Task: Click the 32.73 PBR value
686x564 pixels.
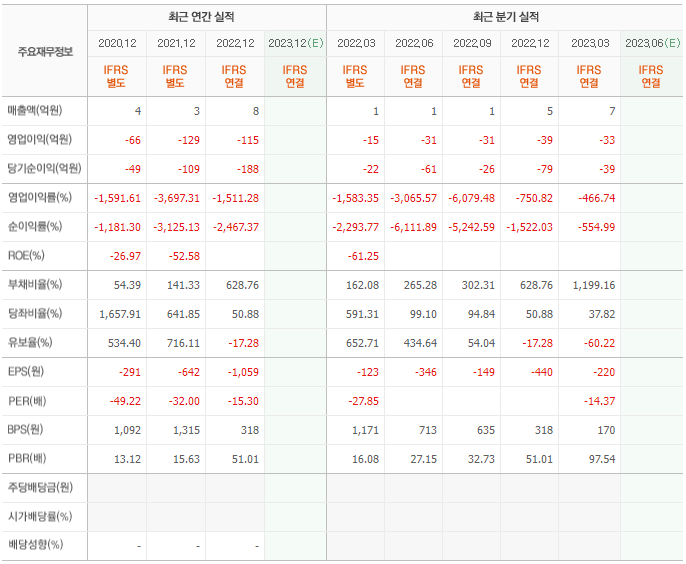Action: coord(481,459)
